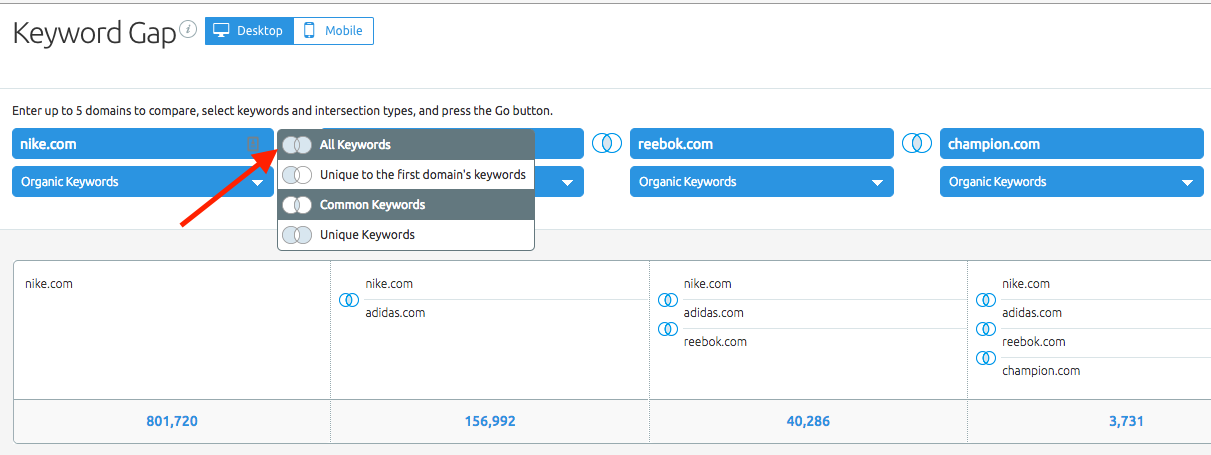
Task: Click the Venn icon next to All Keywords
Action: coord(297,145)
